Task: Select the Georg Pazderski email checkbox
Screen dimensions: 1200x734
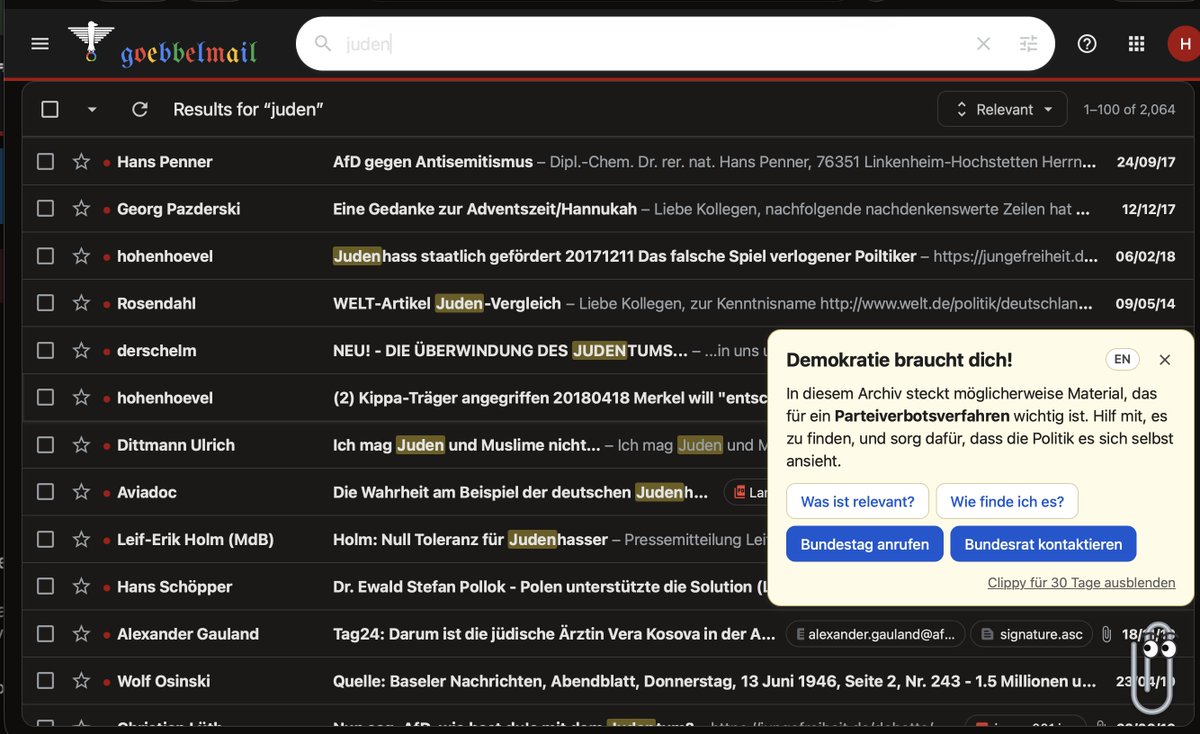Action: pyautogui.click(x=45, y=209)
